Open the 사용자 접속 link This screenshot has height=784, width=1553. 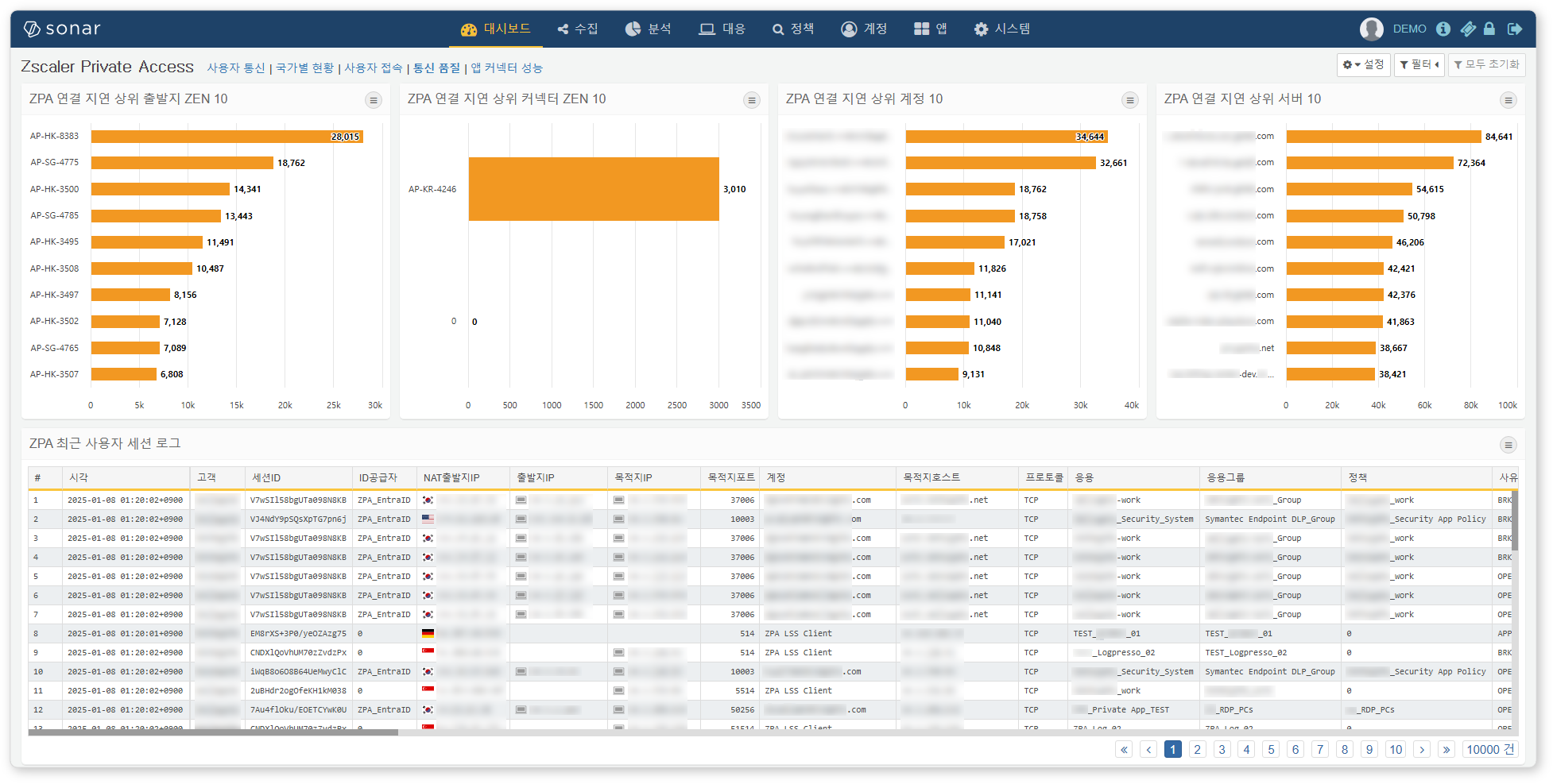click(374, 68)
